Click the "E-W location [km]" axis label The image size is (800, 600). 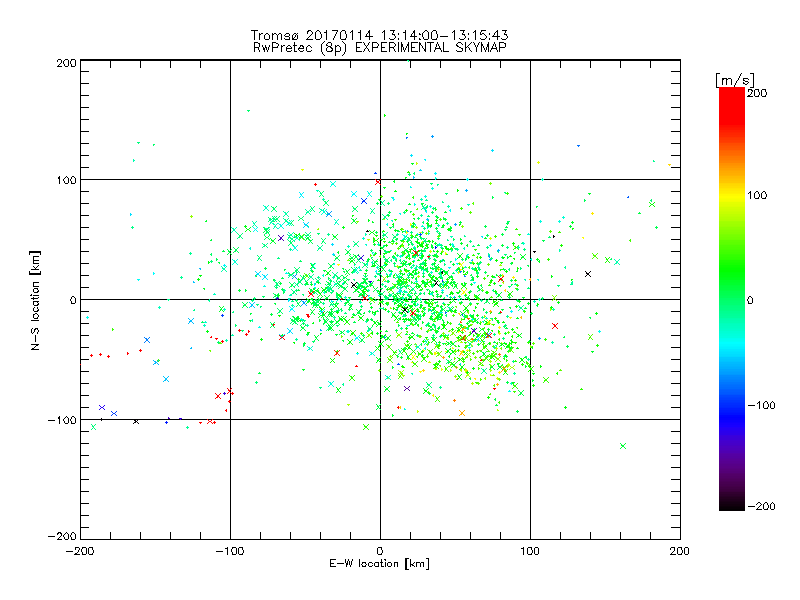[379, 564]
